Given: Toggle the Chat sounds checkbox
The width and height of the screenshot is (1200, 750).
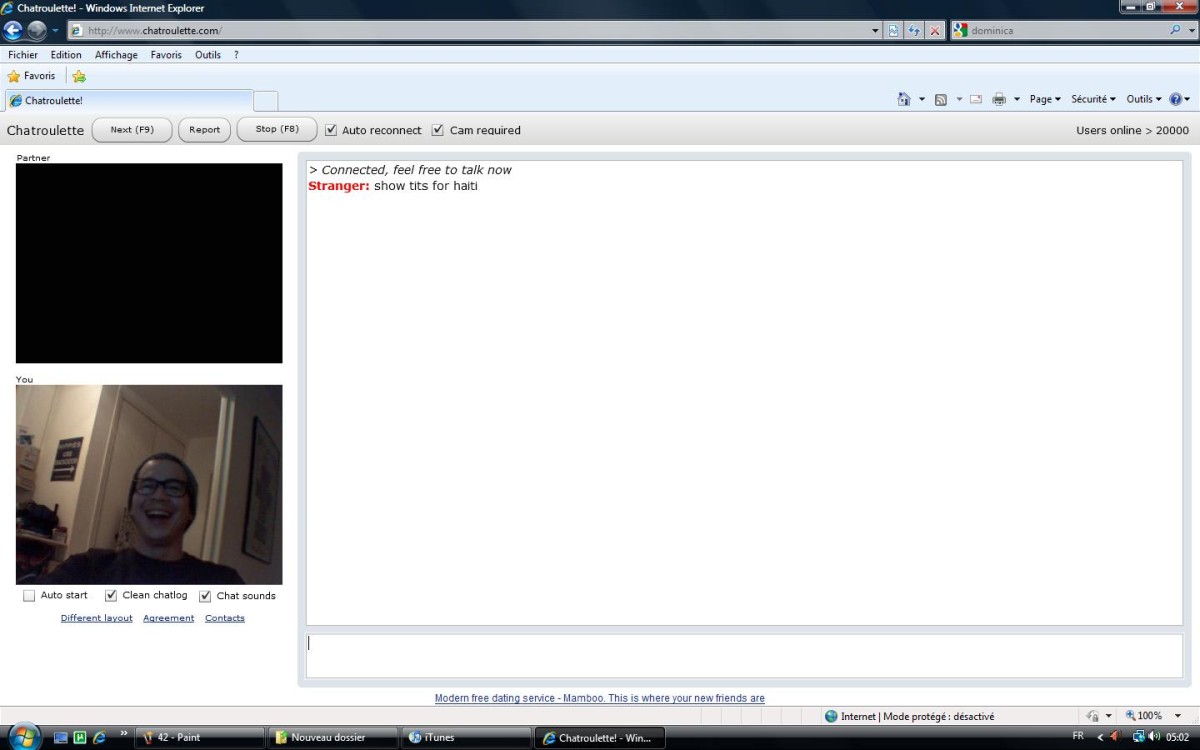Looking at the screenshot, I should point(205,596).
